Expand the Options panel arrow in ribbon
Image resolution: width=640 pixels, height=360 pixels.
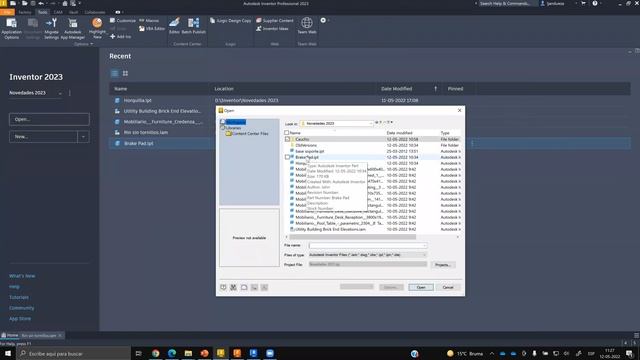91,44
